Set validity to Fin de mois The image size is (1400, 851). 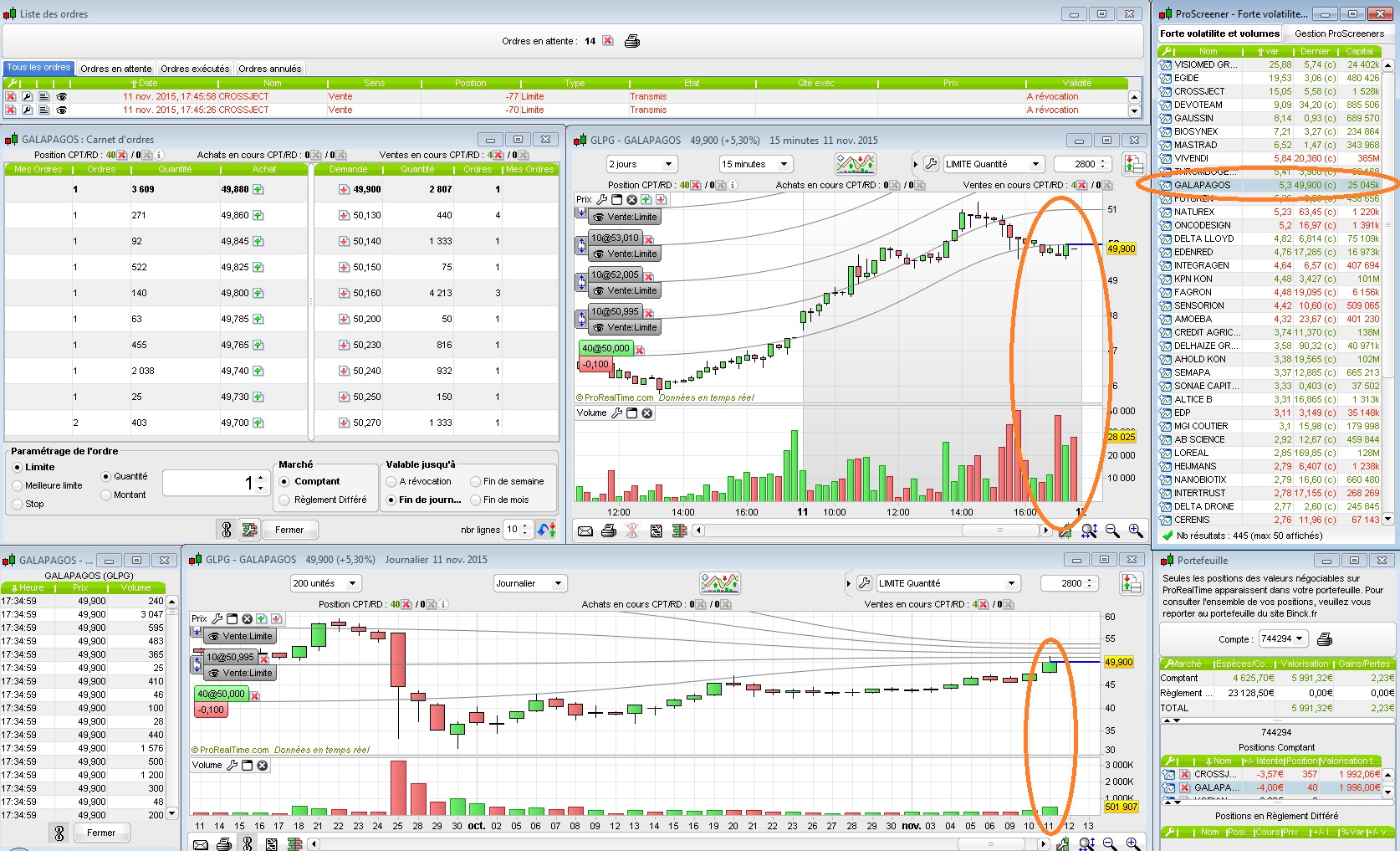[475, 500]
